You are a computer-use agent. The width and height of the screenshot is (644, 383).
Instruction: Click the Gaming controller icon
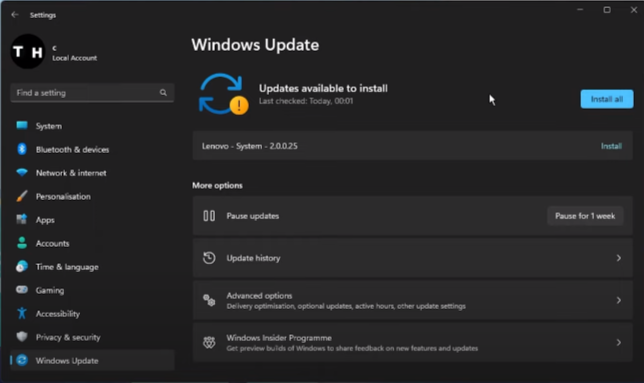22,290
